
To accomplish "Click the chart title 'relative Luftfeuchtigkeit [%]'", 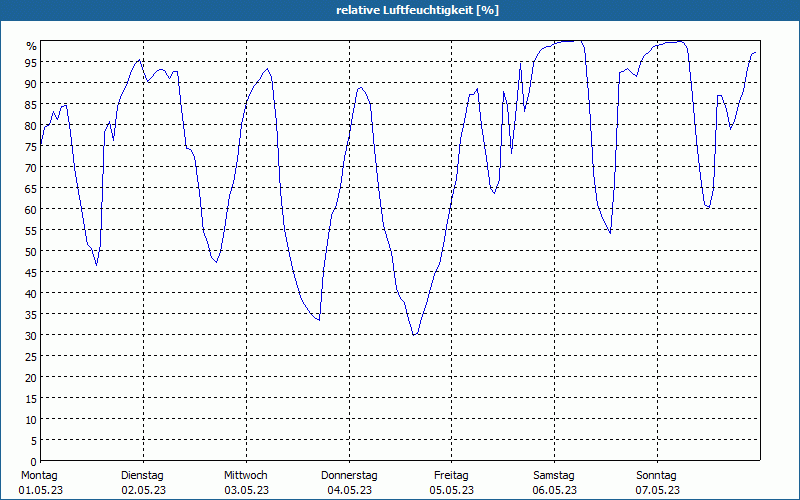I will 417,10.
